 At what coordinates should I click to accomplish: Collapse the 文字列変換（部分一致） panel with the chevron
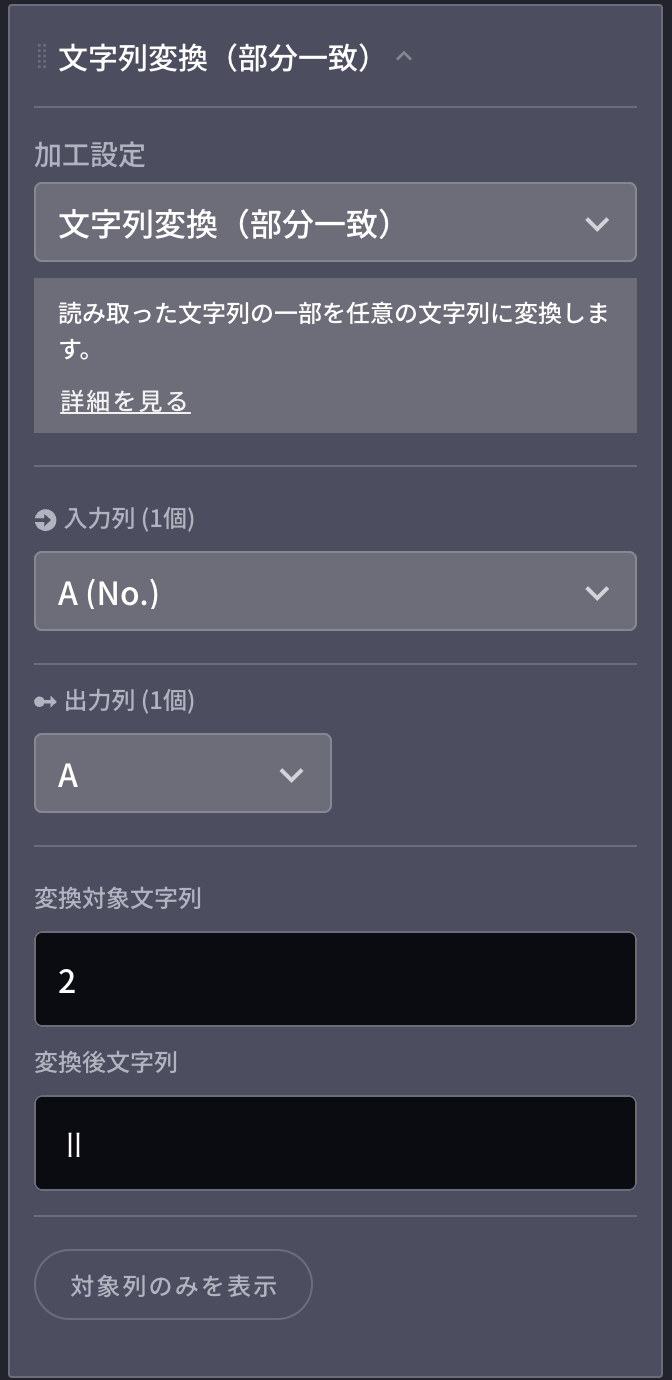pyautogui.click(x=404, y=57)
